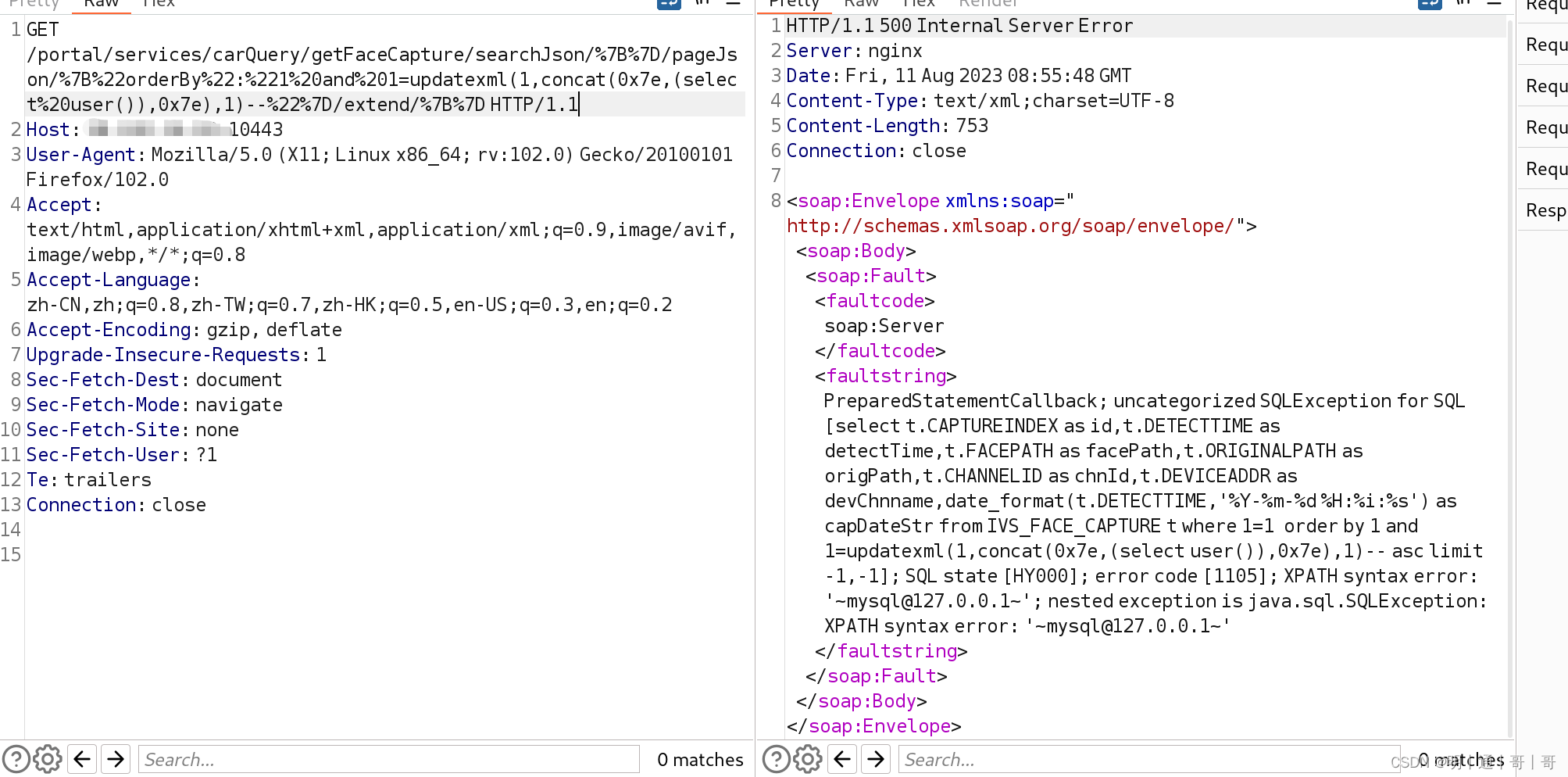Screen dimensions: 1568x777
Task: Click the 'soap:Server' faultcode value
Action: coord(884,326)
